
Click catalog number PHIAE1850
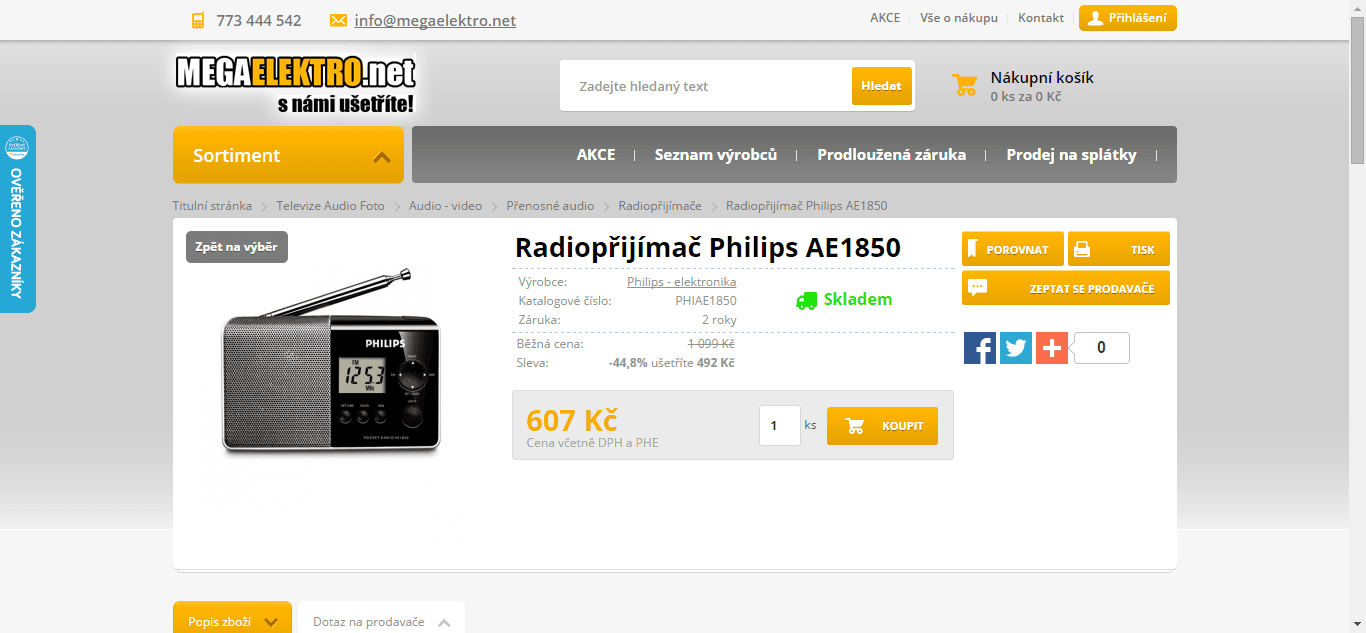point(706,300)
